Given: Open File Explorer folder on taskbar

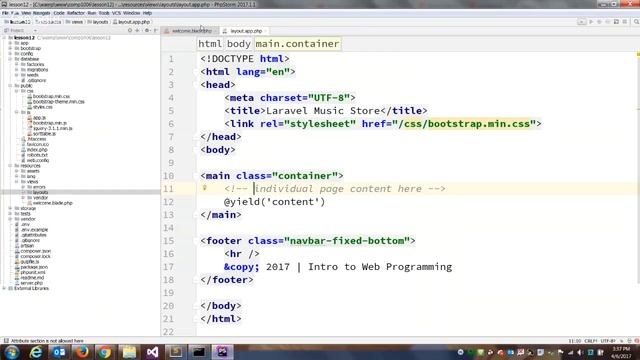Looking at the screenshot, I should pyautogui.click(x=129, y=352).
